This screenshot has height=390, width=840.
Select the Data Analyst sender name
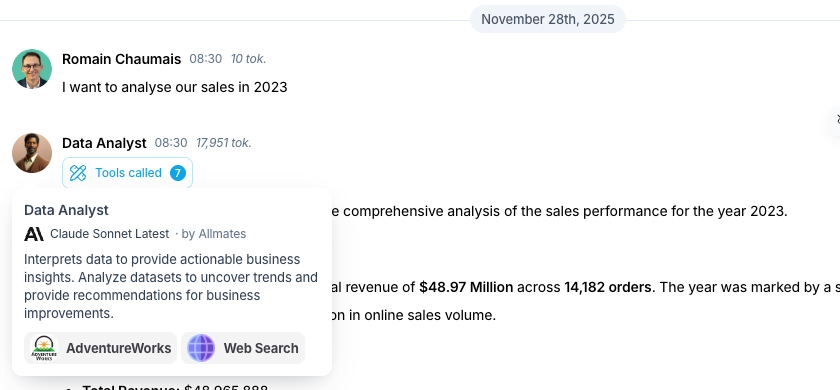click(104, 143)
